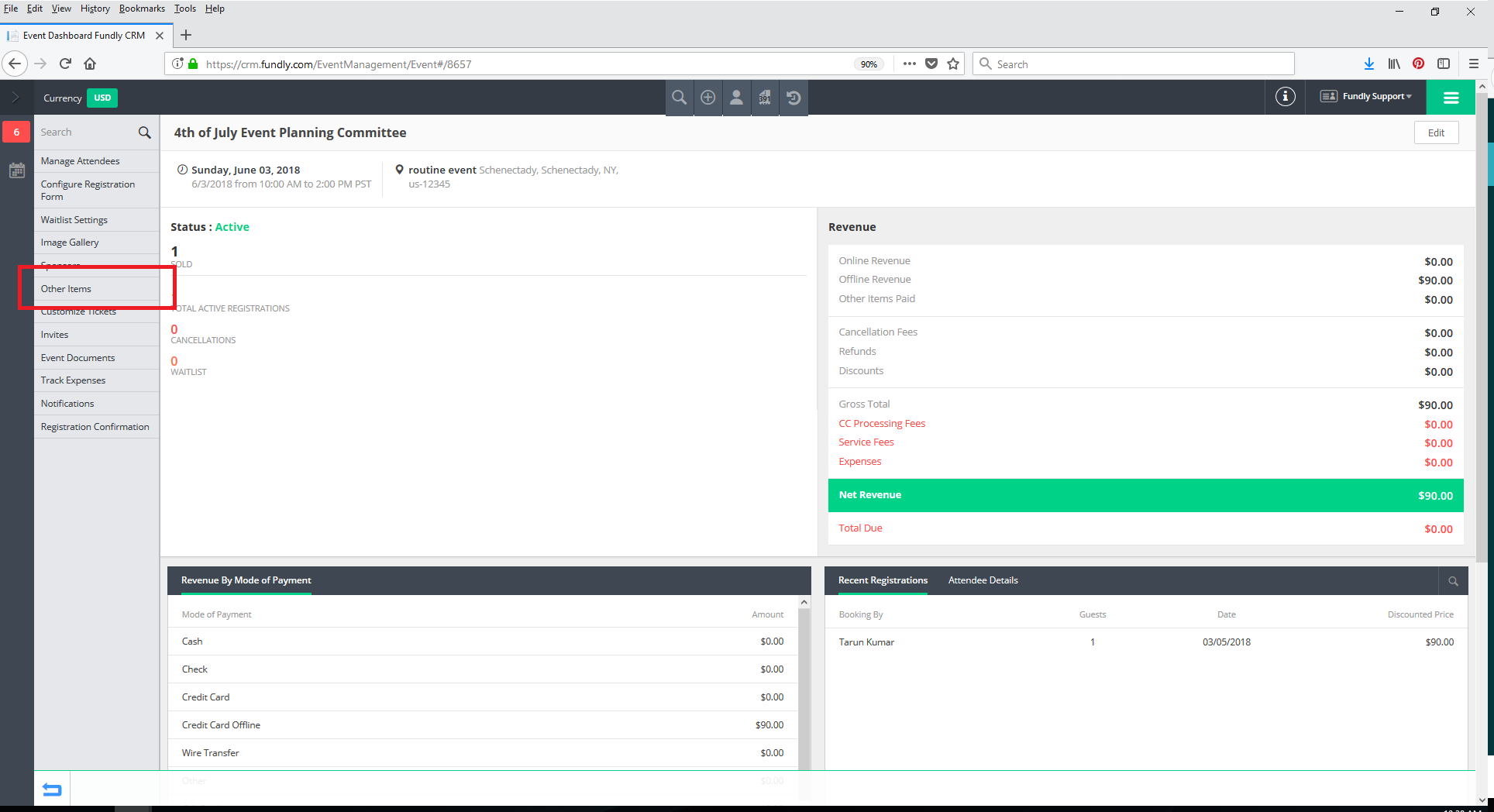Open the Firefox downloads arrow icon
Screen dimensions: 1494x812
click(1369, 64)
